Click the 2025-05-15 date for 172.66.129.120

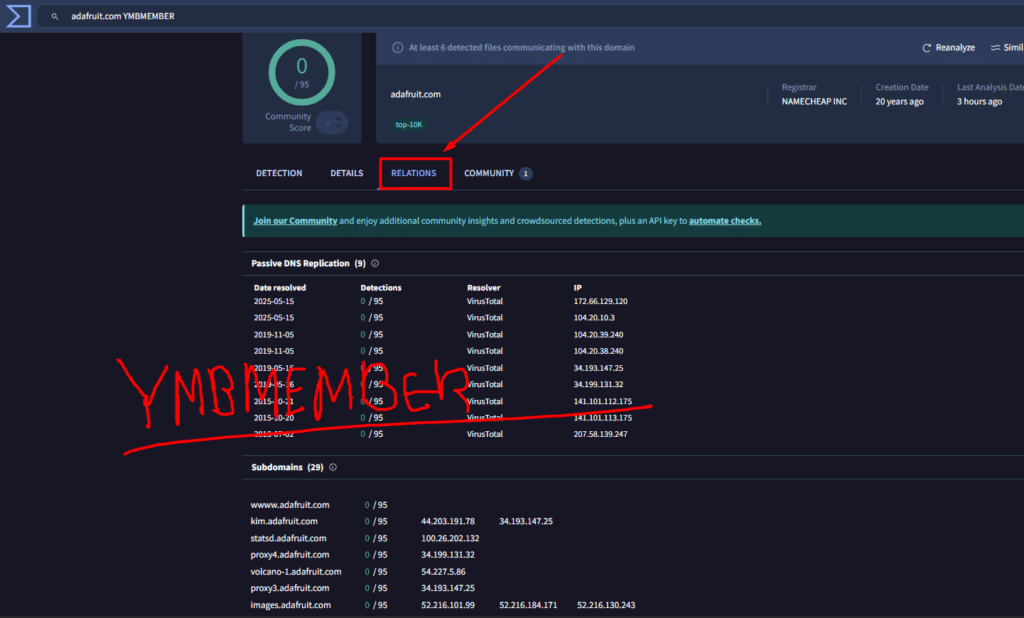click(274, 301)
